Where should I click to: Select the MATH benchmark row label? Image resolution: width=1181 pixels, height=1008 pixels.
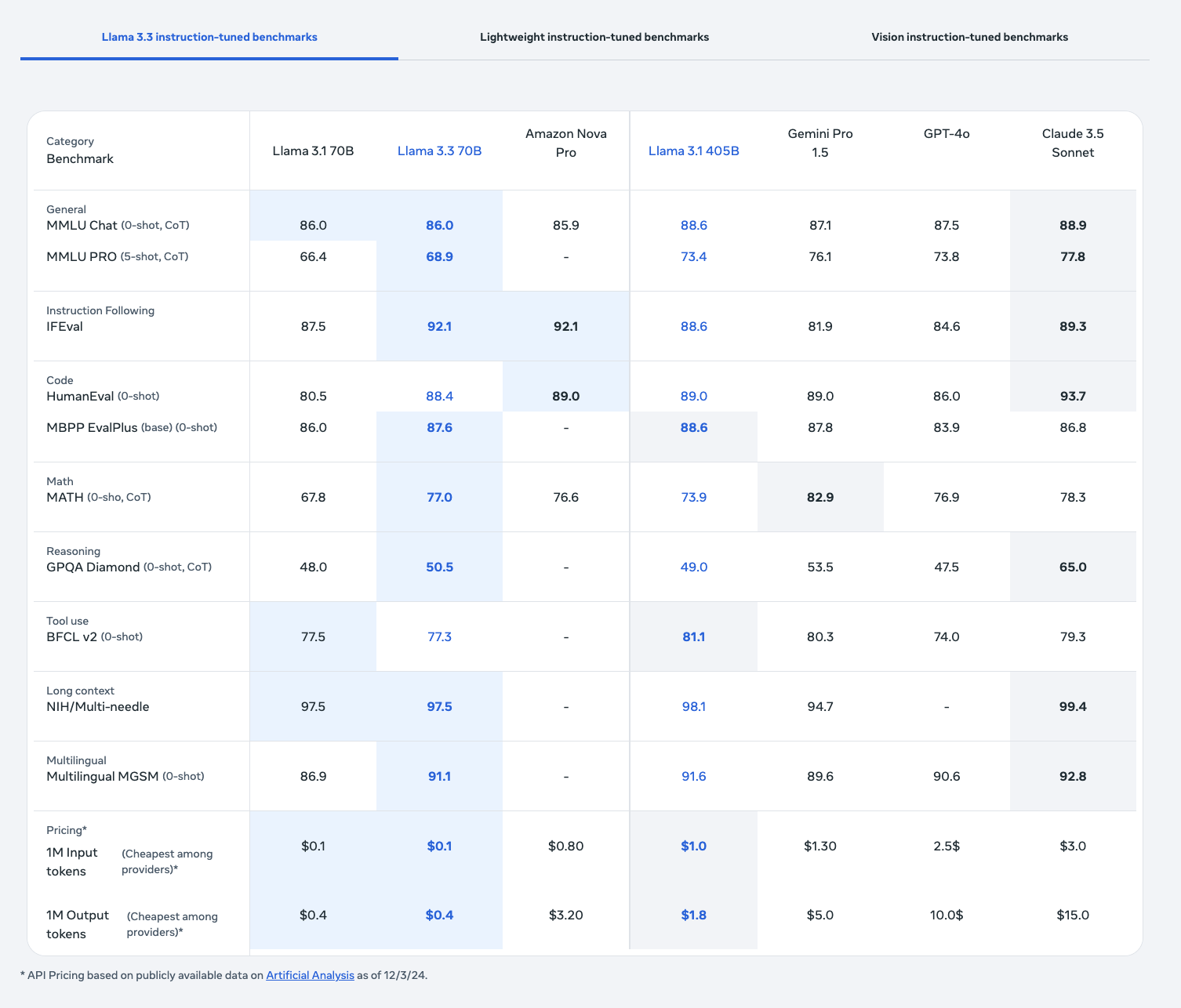99,497
